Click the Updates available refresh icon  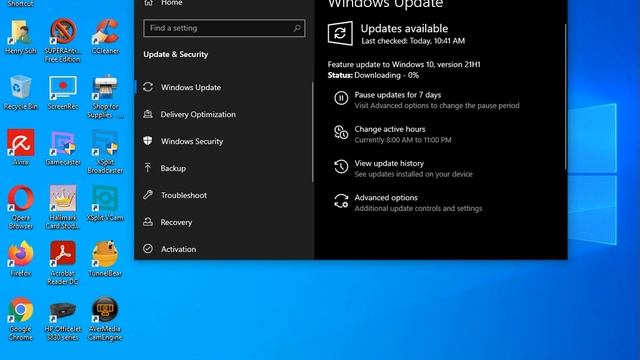tap(340, 33)
